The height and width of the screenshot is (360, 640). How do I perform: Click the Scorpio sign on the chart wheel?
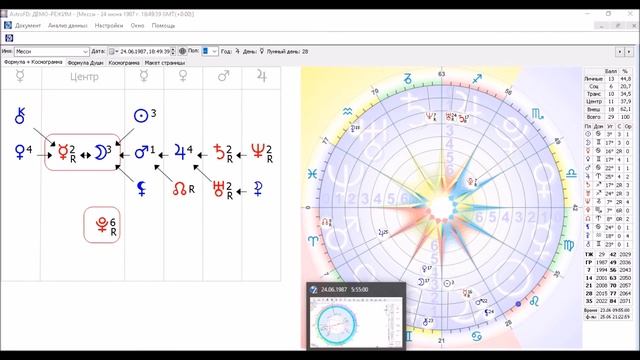tap(537, 114)
